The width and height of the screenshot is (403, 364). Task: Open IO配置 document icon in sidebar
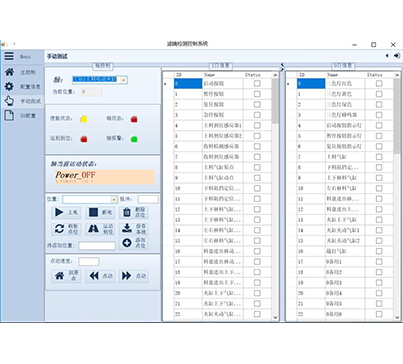pos(9,115)
